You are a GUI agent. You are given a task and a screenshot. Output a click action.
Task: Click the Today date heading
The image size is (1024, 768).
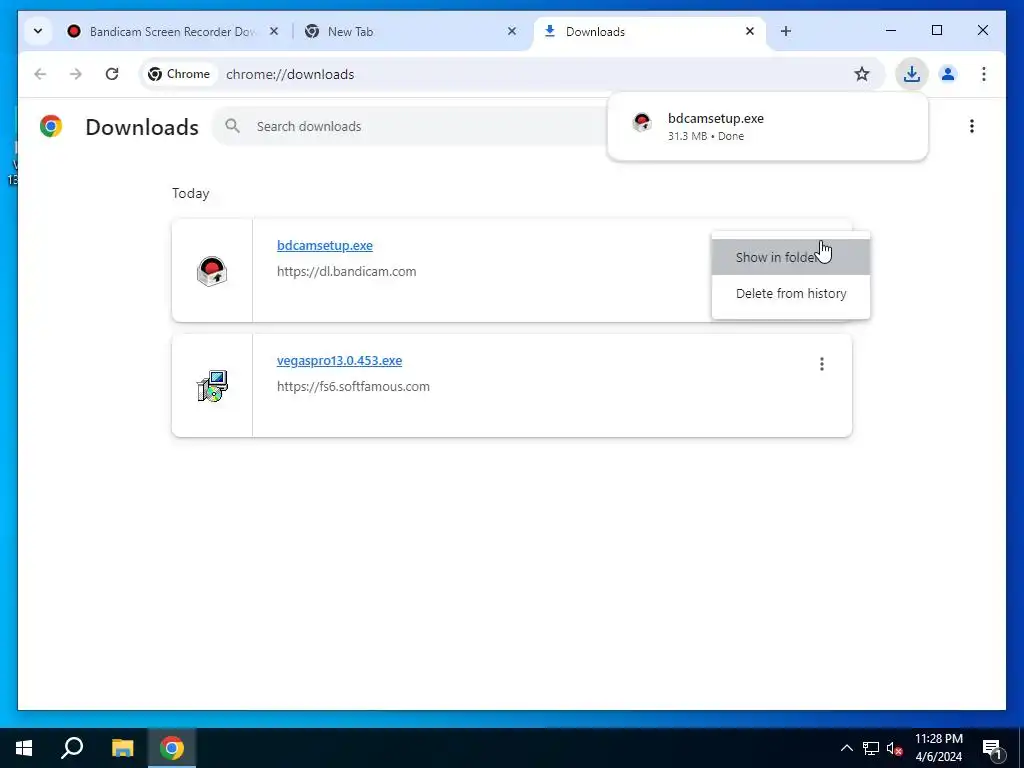click(191, 193)
